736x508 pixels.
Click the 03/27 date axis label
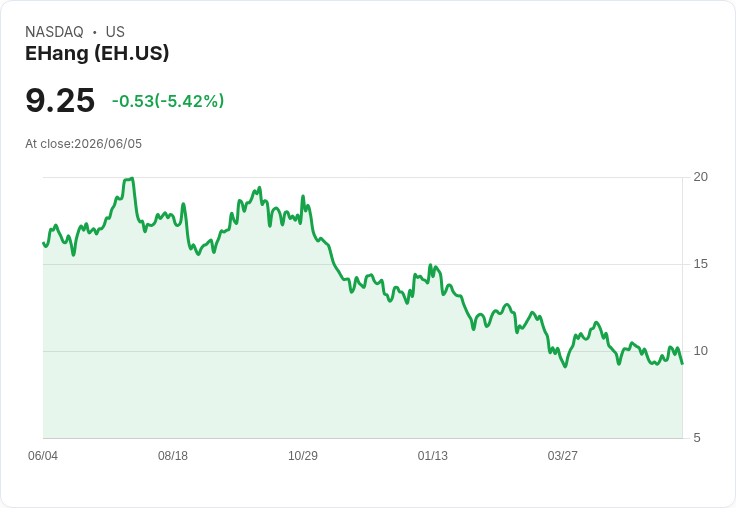[x=562, y=455]
